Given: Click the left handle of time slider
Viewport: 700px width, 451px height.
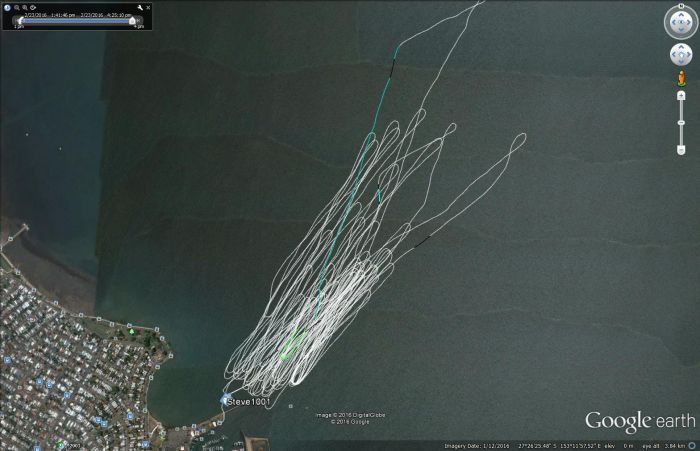Looking at the screenshot, I should [x=18, y=21].
